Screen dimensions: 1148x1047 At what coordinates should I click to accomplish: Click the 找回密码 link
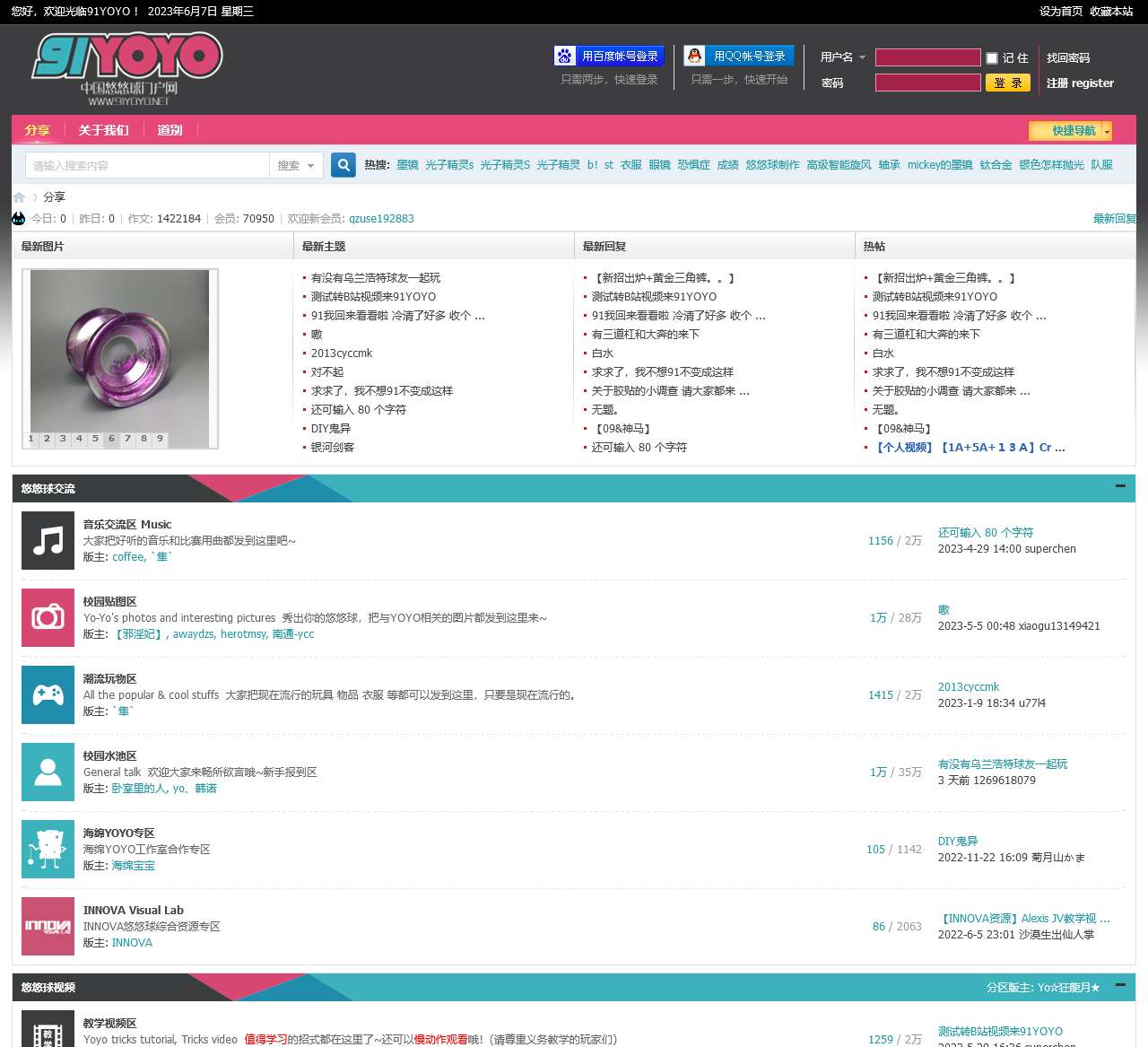coord(1068,57)
